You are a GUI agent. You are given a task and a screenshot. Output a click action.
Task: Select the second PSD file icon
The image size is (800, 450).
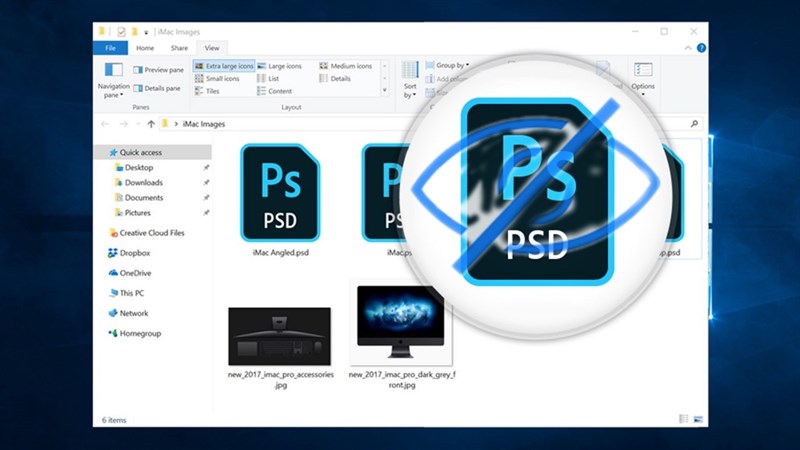pyautogui.click(x=385, y=193)
